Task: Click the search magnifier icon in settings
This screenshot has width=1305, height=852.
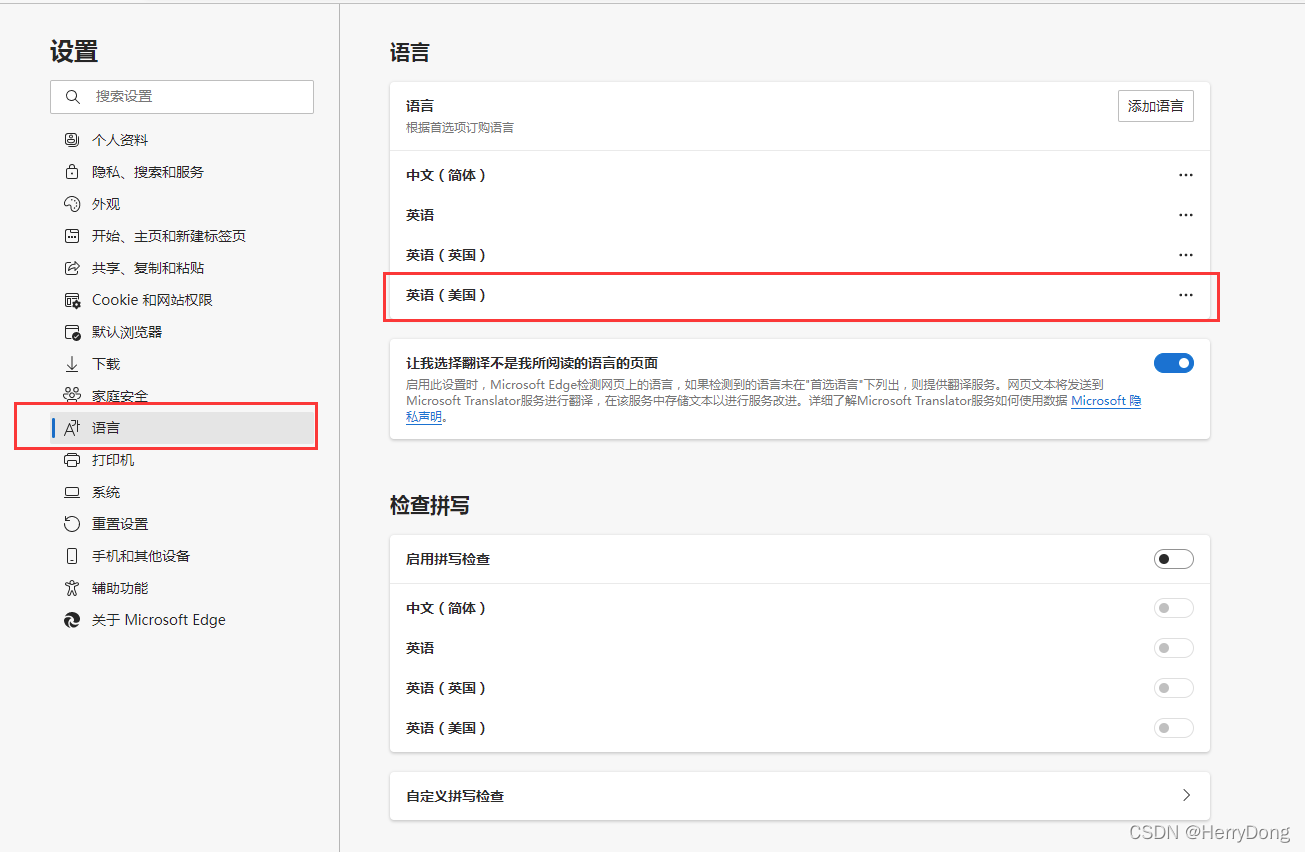Action: 72,97
